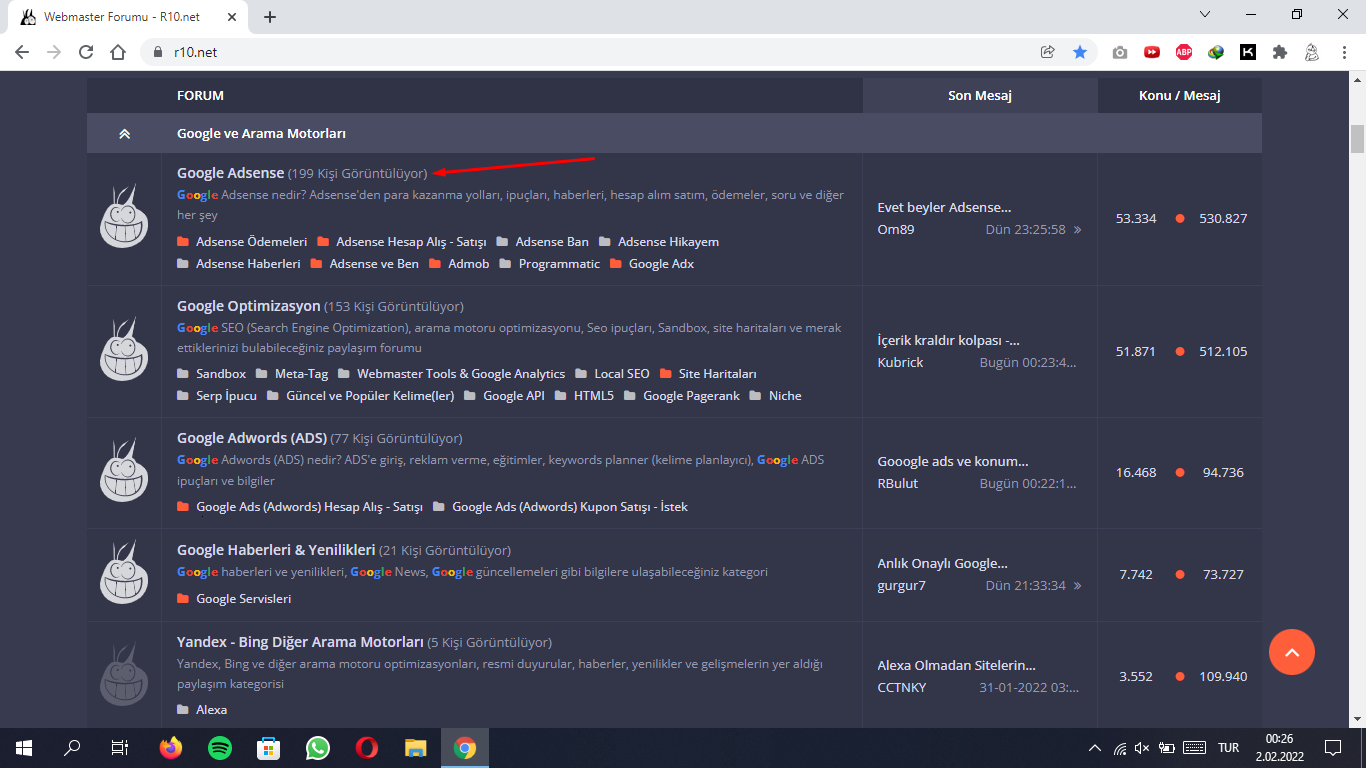View profile of user Kubrick

900,363
